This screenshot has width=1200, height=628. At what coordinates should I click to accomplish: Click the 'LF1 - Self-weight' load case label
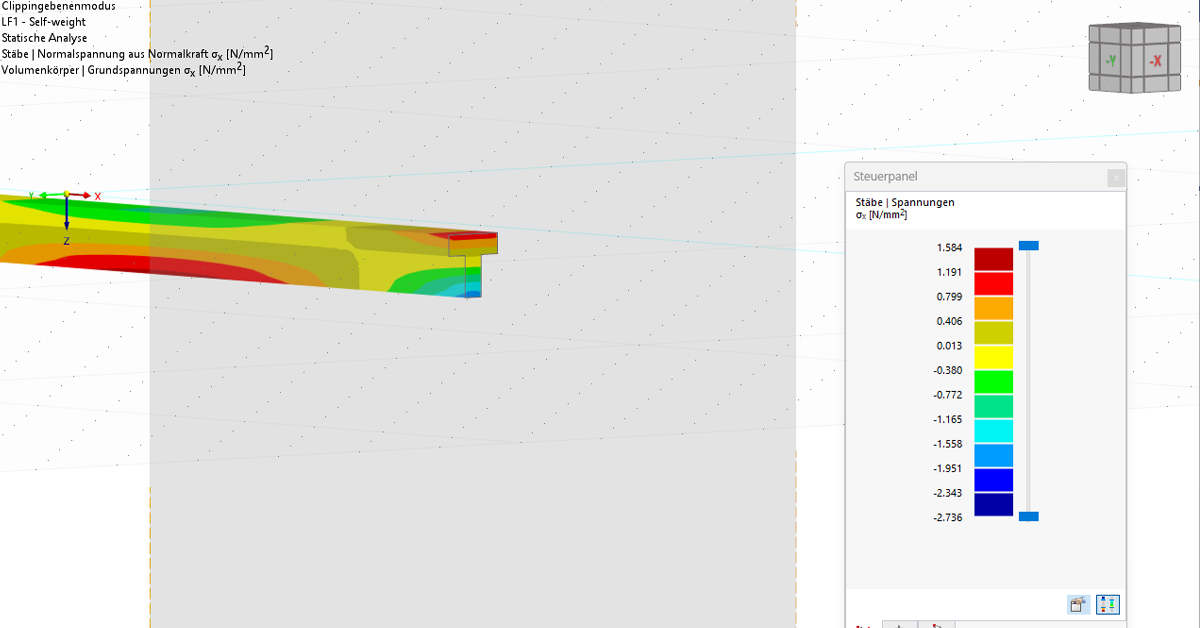(44, 22)
